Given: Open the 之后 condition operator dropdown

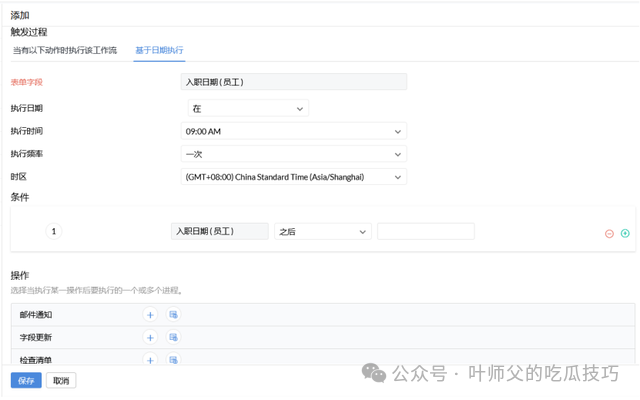Looking at the screenshot, I should coord(322,231).
